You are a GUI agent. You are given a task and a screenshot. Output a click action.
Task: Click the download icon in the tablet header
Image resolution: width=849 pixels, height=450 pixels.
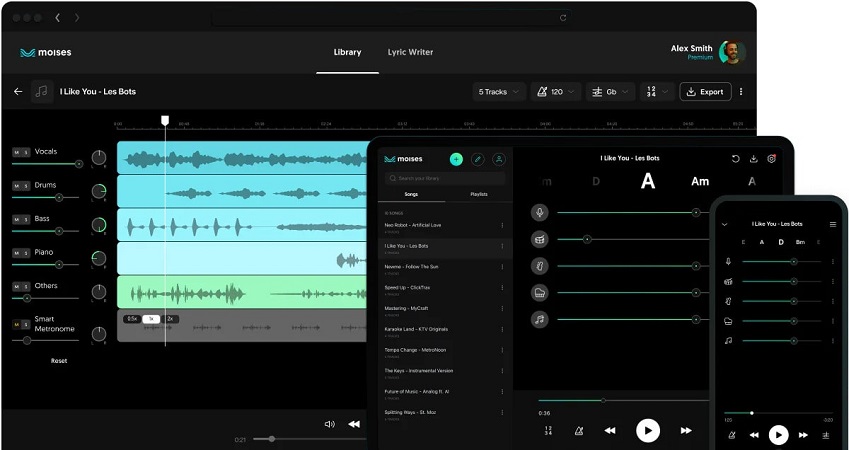(x=753, y=159)
